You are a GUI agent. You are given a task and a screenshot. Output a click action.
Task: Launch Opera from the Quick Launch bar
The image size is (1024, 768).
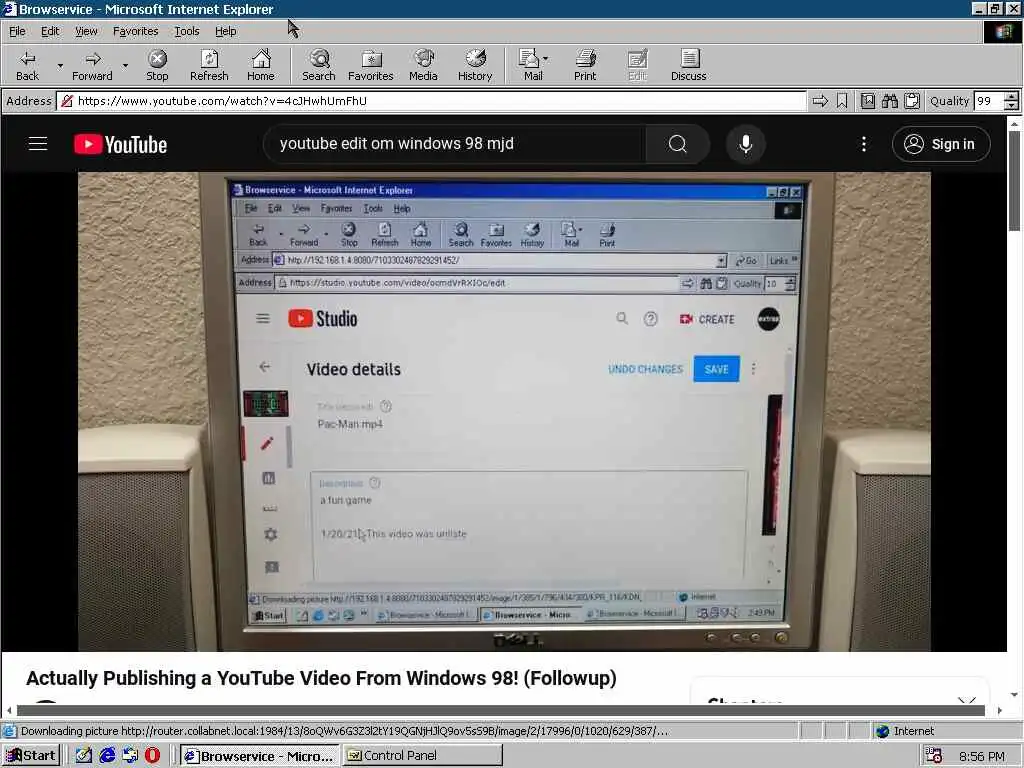tap(152, 756)
